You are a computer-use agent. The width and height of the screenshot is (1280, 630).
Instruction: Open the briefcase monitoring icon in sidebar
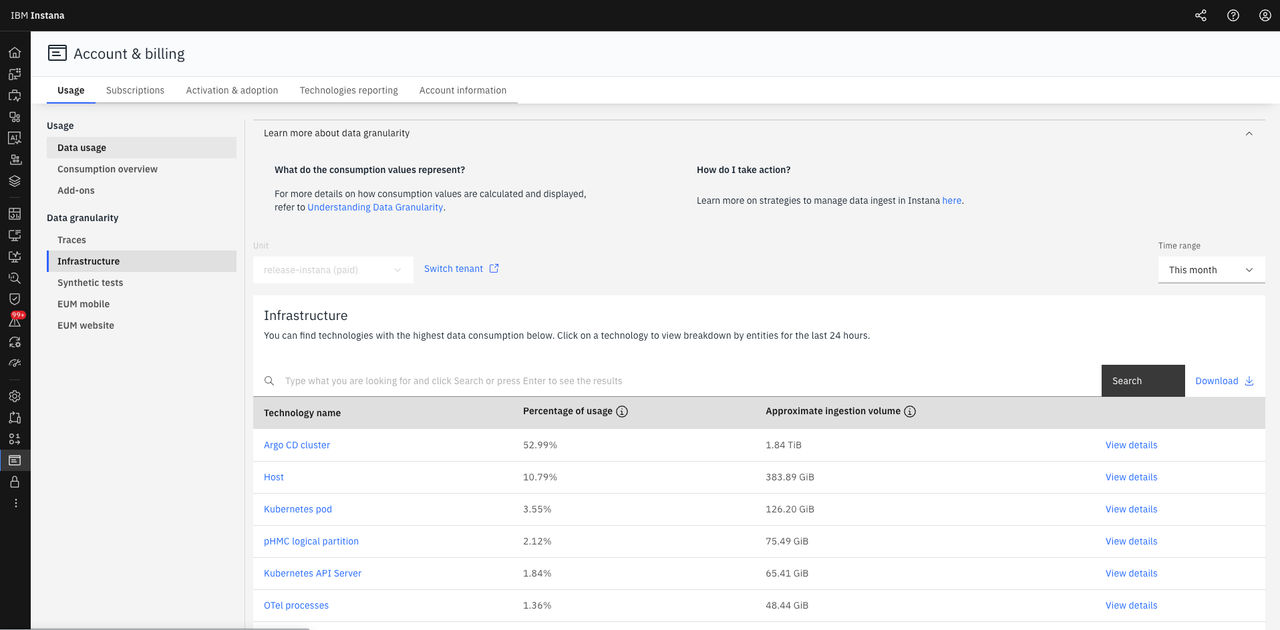[x=14, y=96]
